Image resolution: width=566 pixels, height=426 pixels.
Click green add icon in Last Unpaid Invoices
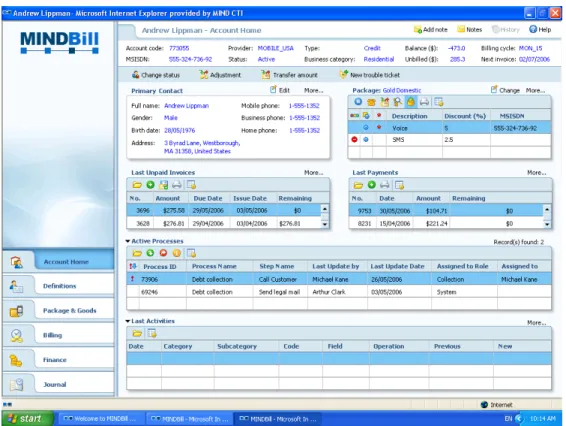pyautogui.click(x=150, y=185)
